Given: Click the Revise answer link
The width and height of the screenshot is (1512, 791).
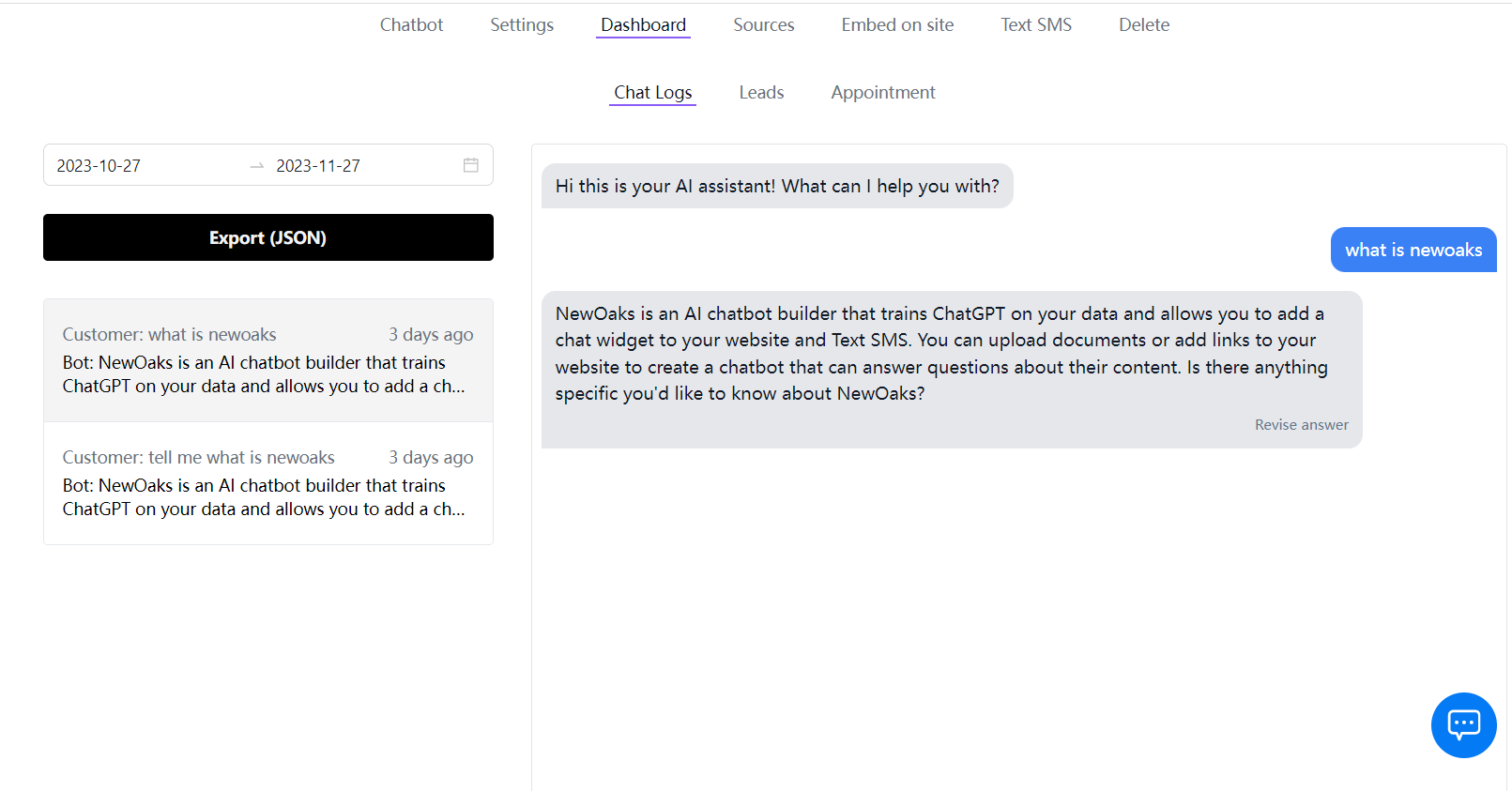Looking at the screenshot, I should (x=1301, y=425).
